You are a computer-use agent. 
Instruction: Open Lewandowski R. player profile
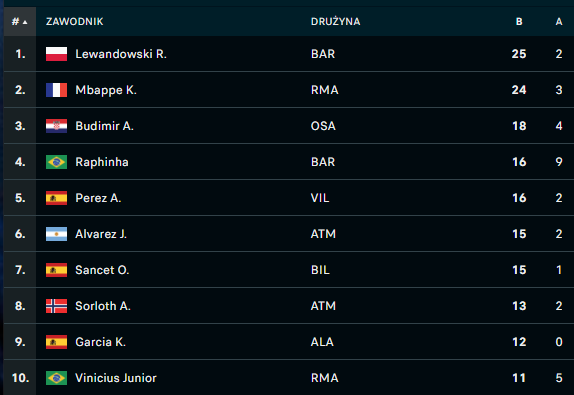pyautogui.click(x=121, y=54)
